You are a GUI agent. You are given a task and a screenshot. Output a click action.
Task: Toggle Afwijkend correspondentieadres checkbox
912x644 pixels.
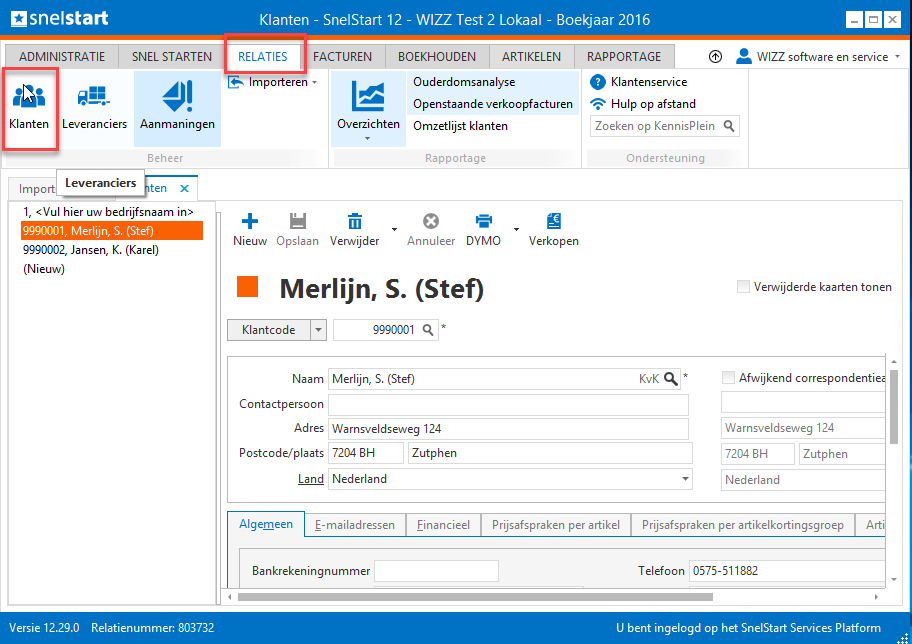[728, 378]
